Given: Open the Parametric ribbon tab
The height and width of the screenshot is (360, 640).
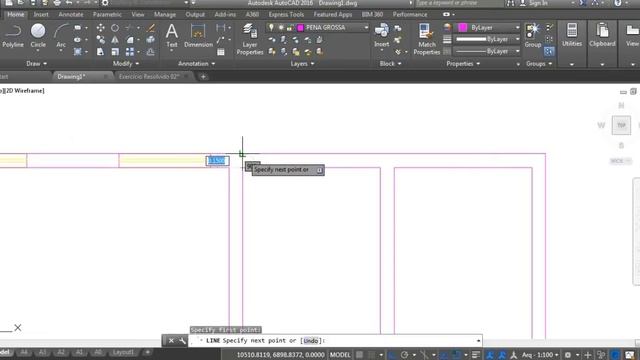Looking at the screenshot, I should click(107, 14).
